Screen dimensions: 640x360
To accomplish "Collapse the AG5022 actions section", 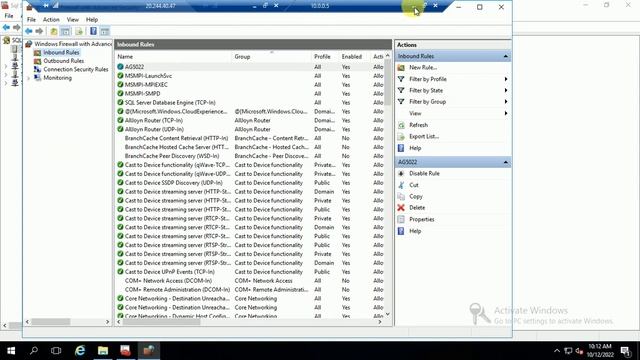I will pyautogui.click(x=506, y=162).
